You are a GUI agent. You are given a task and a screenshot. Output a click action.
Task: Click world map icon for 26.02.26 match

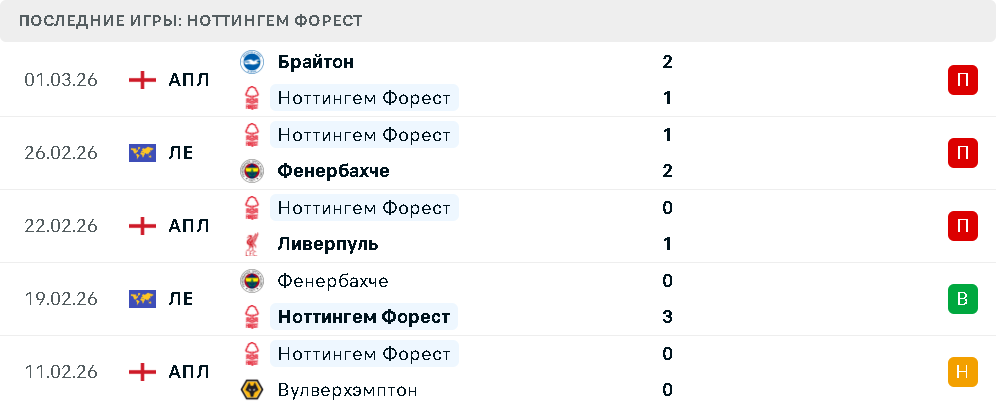143,153
